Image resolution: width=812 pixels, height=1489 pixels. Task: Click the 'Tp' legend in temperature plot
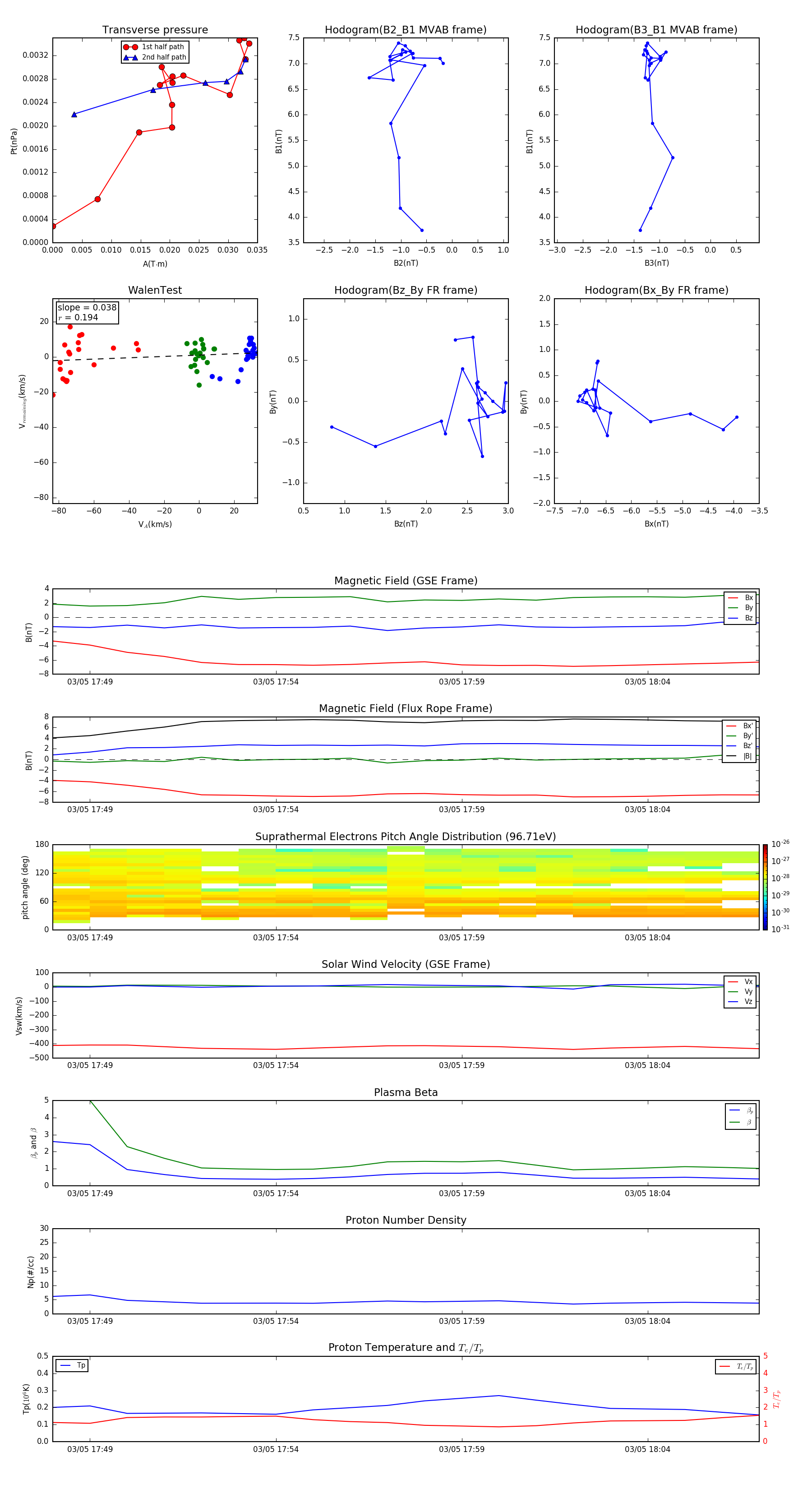72,1365
